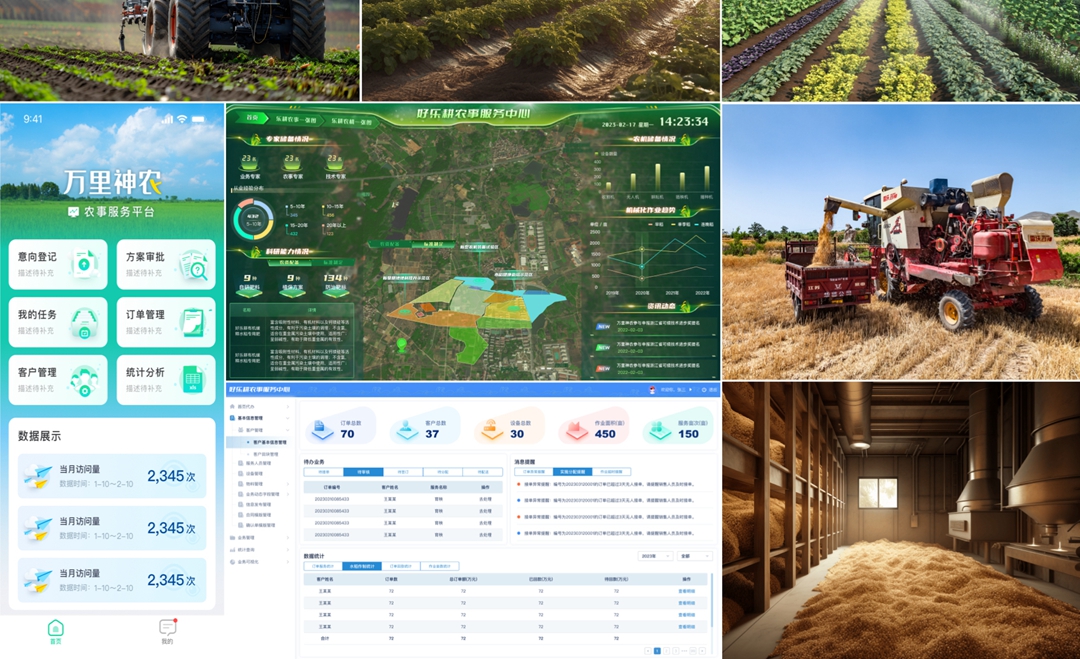Image resolution: width=1080 pixels, height=659 pixels.
Task: Click the 作业面积 stat card icon
Action: 576,428
